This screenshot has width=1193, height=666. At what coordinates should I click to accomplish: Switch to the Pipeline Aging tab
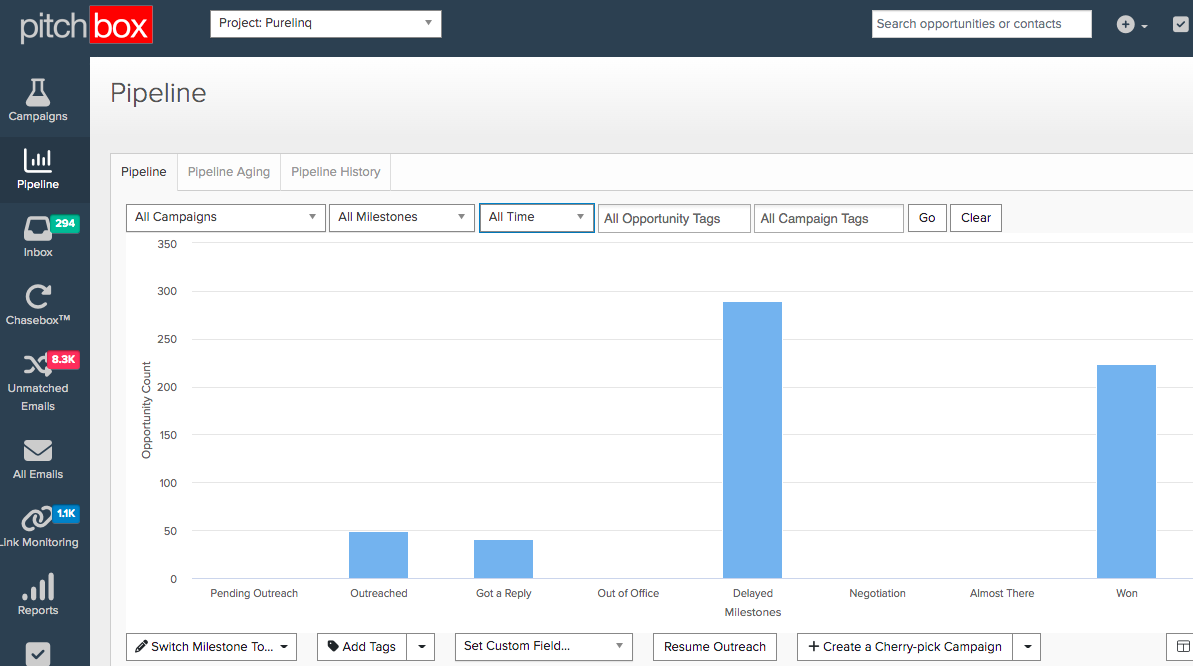pos(229,172)
